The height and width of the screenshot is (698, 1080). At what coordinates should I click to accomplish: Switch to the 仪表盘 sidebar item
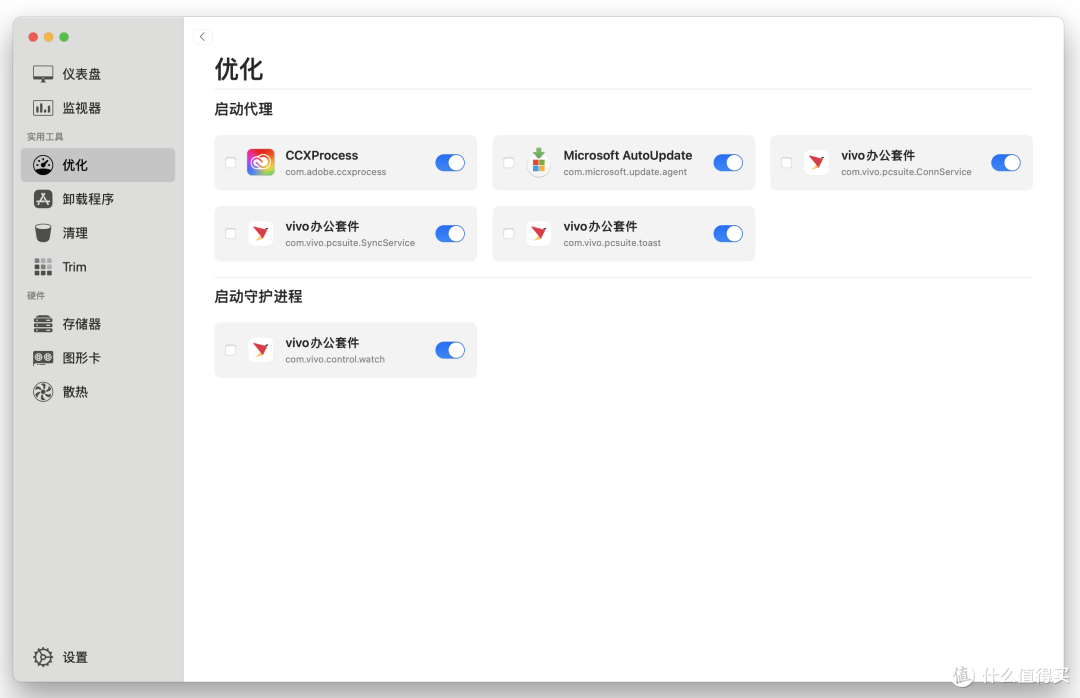[x=98, y=74]
